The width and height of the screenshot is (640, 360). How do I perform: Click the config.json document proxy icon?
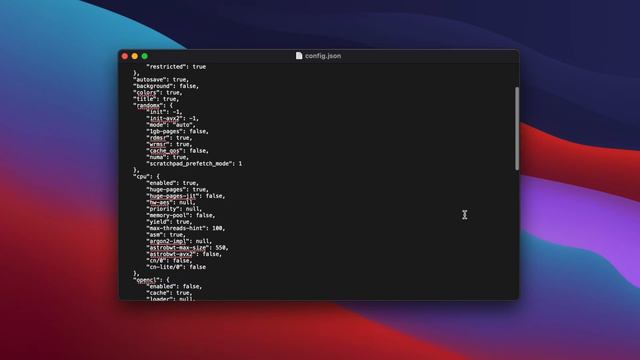click(299, 56)
